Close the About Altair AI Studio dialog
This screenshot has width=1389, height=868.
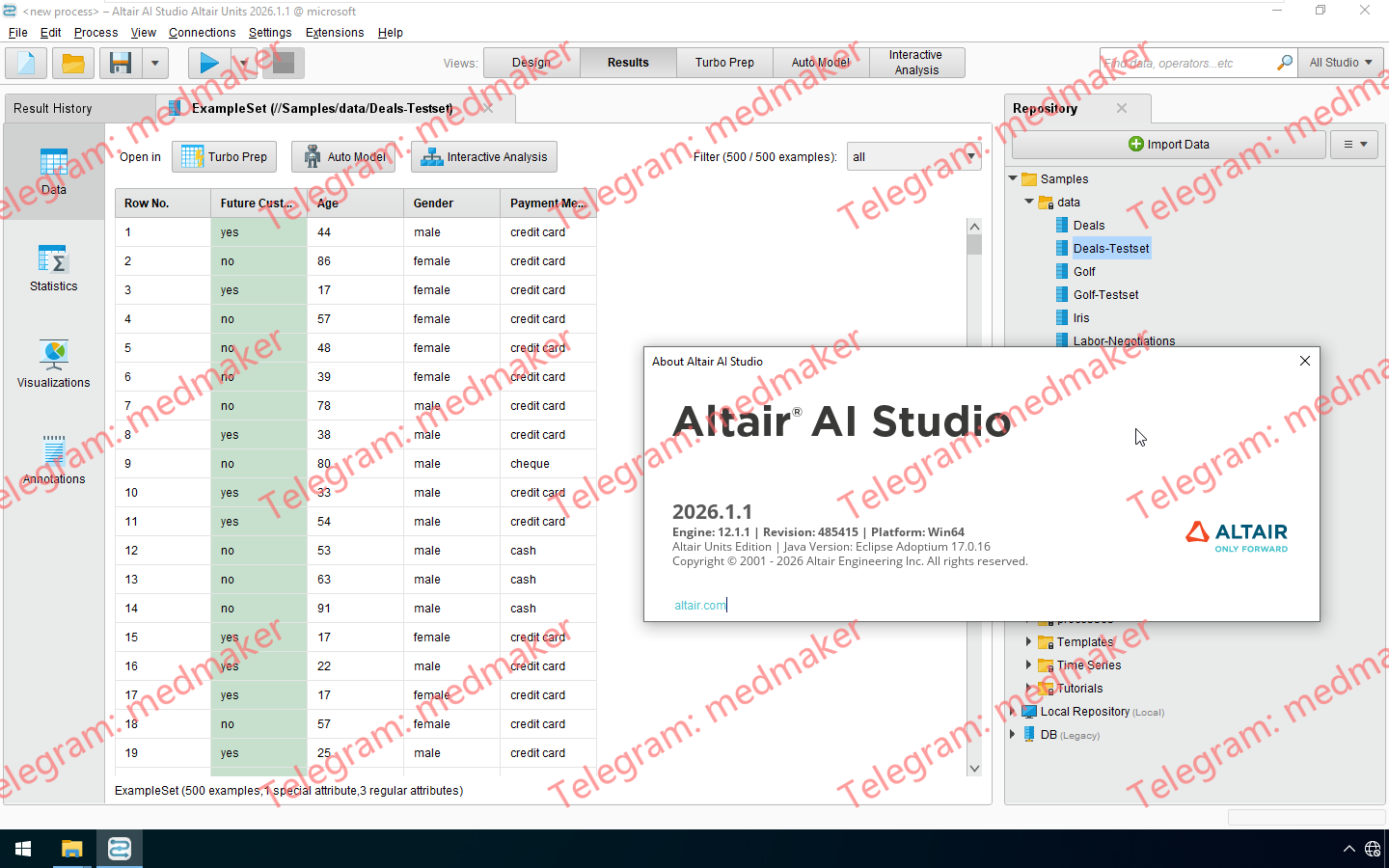click(x=1305, y=361)
